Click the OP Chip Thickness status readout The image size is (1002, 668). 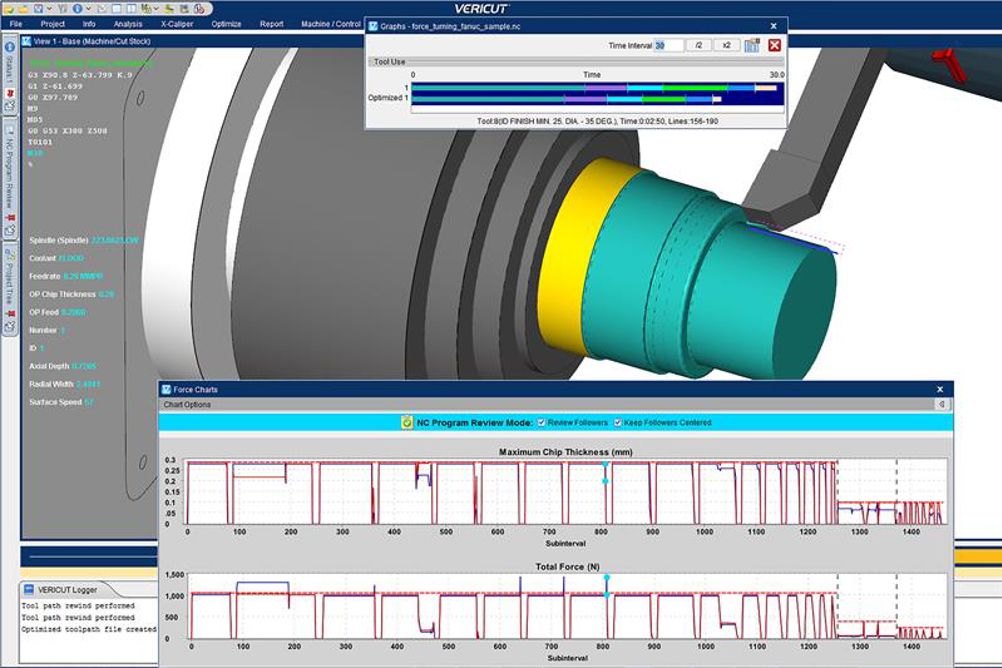point(72,294)
